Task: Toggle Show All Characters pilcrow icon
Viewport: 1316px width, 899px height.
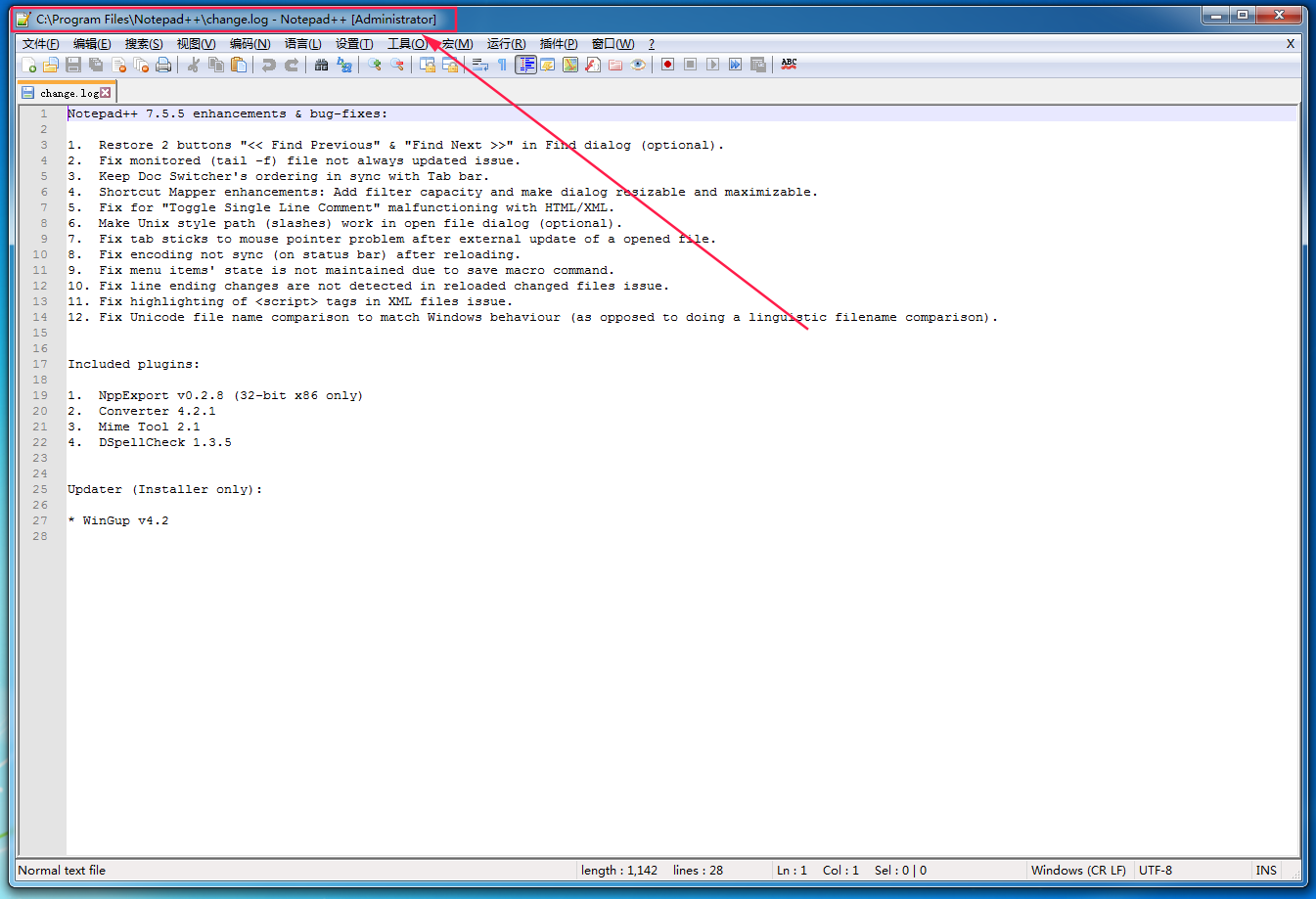Action: point(503,65)
